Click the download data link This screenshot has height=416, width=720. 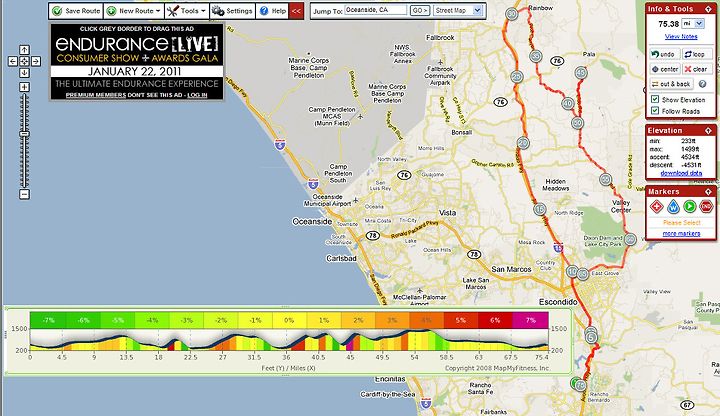pyautogui.click(x=681, y=173)
